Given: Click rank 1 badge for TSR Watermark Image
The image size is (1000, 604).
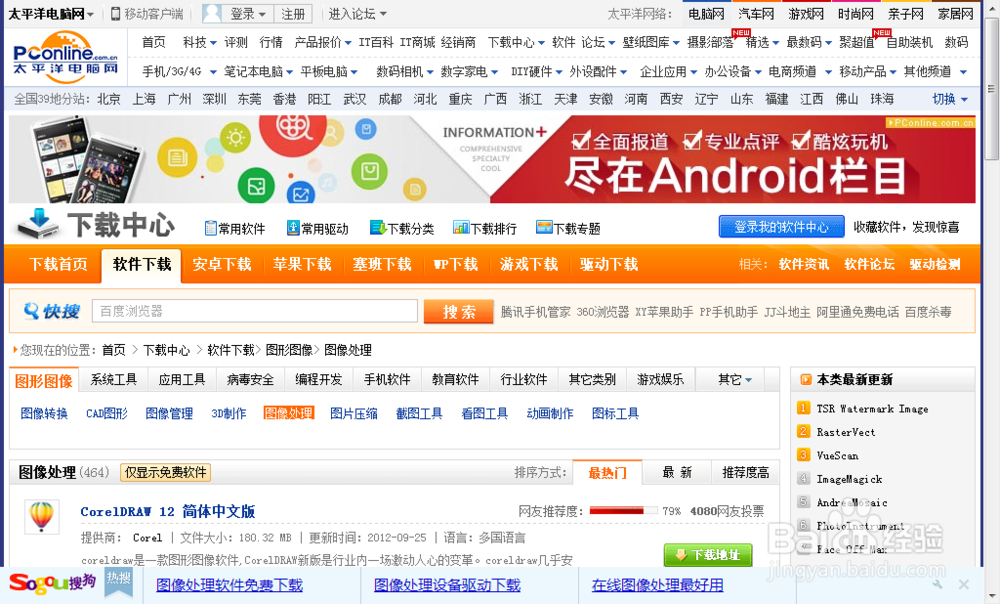Looking at the screenshot, I should coord(804,408).
